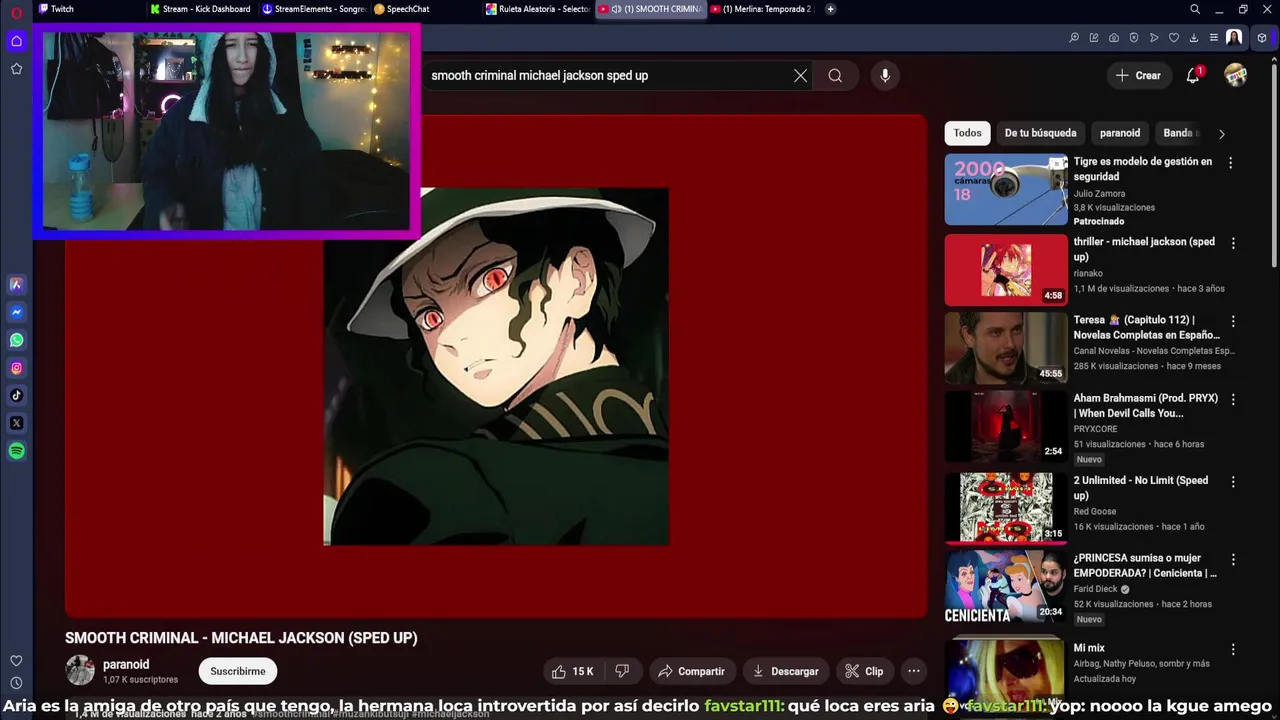The width and height of the screenshot is (1280, 720).
Task: Click inside the YouTube search field
Action: click(605, 75)
